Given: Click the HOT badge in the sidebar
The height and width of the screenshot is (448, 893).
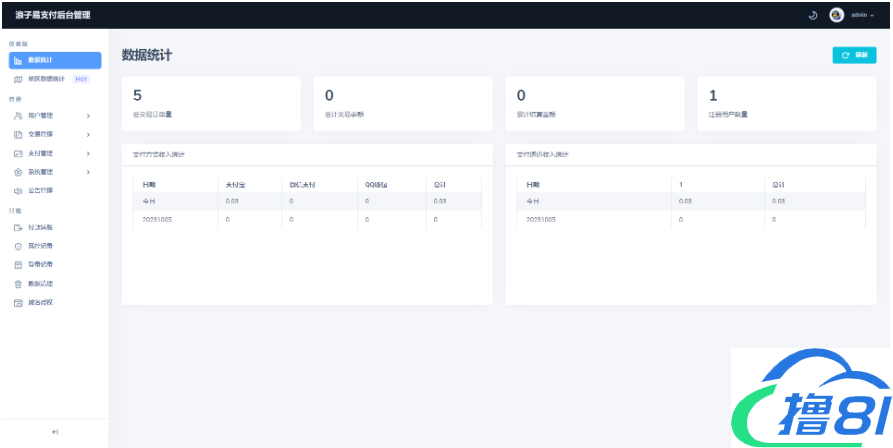Looking at the screenshot, I should pos(81,78).
